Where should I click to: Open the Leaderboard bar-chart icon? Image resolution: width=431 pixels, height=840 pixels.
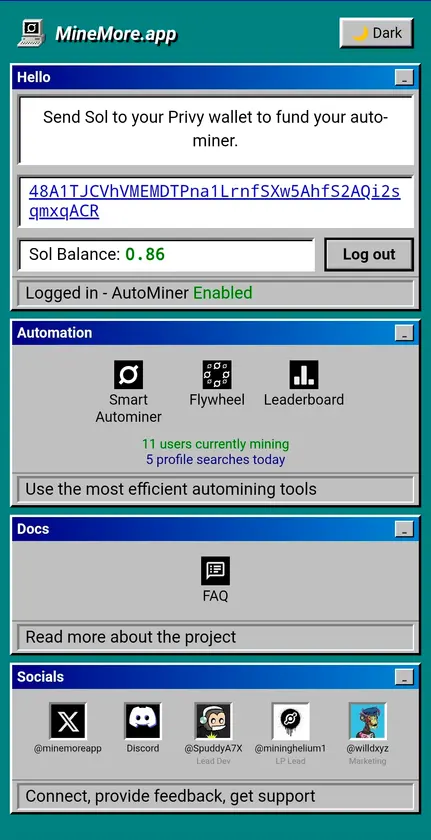(304, 374)
